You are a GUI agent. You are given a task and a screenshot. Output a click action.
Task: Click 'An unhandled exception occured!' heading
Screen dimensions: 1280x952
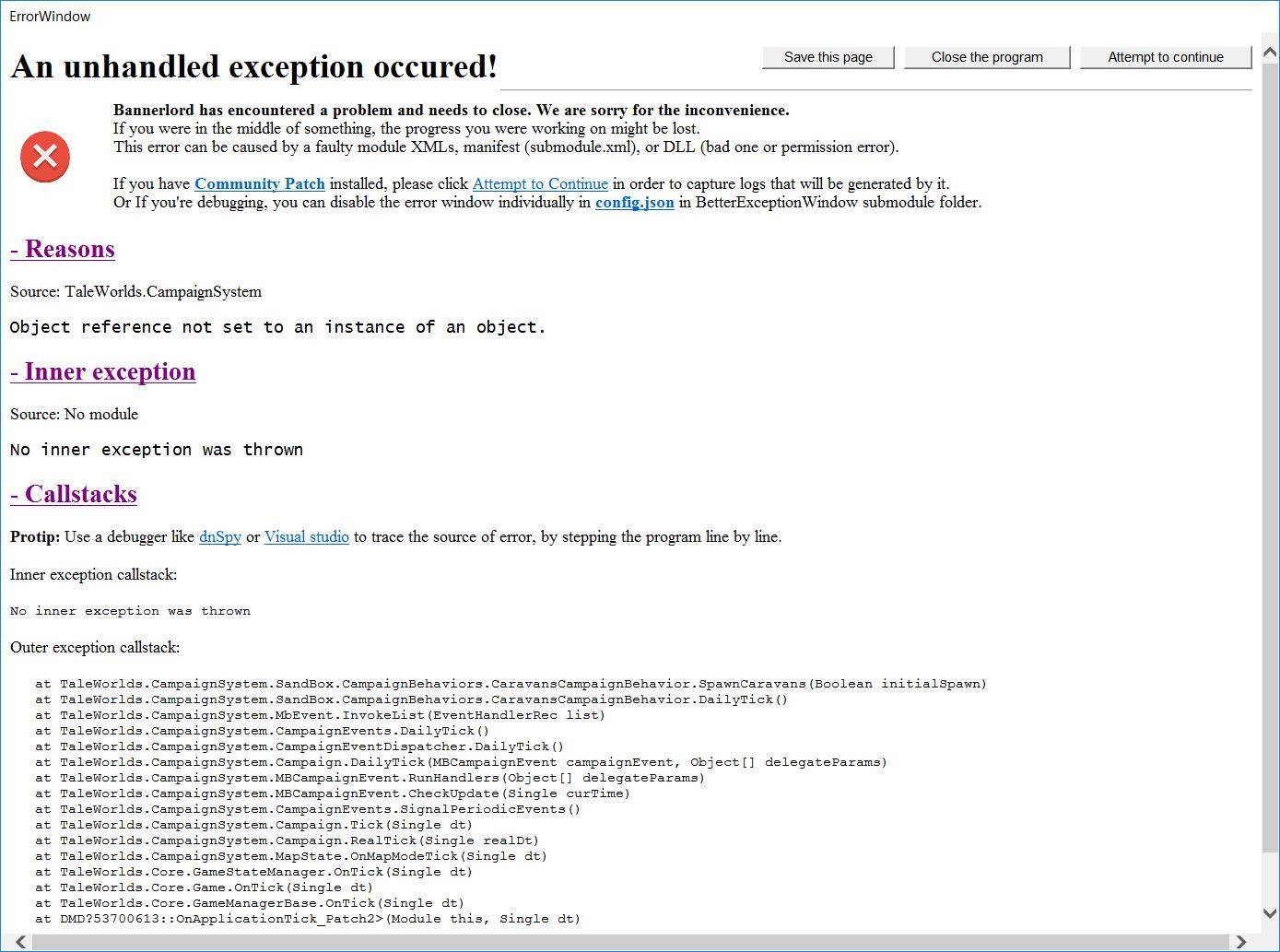[254, 66]
